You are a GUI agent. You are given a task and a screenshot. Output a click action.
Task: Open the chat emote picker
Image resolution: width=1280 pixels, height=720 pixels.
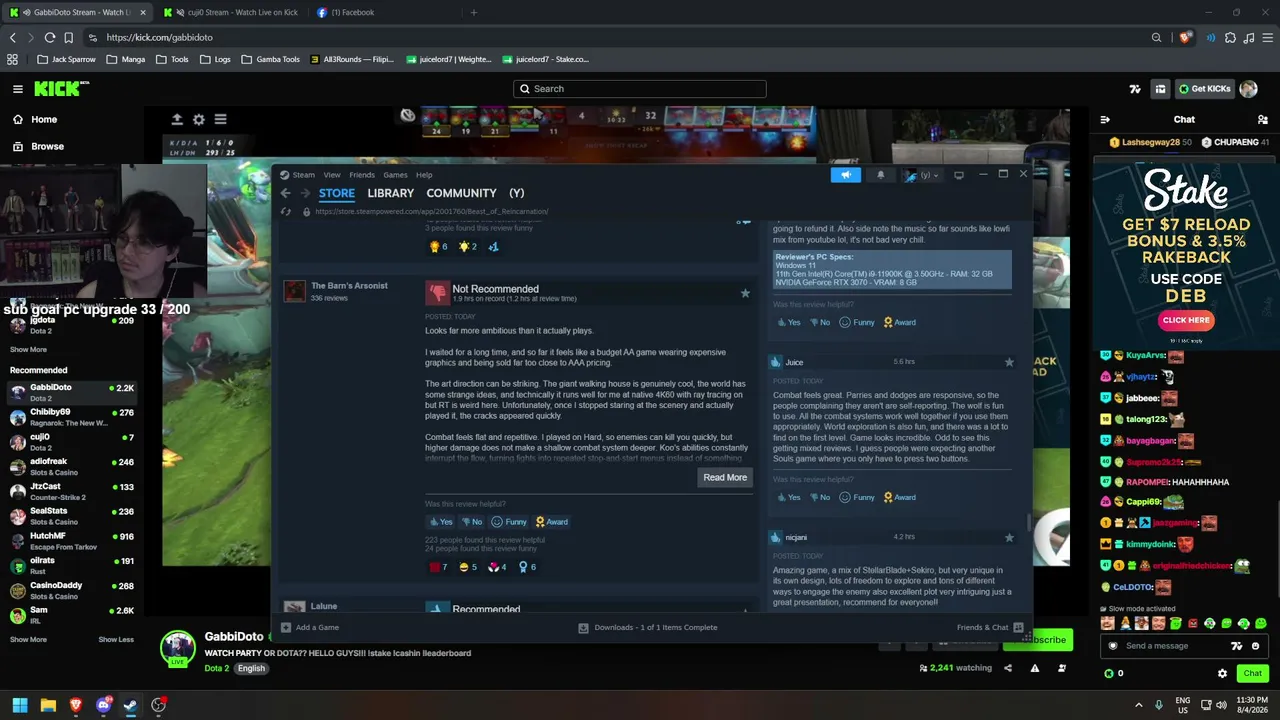pyautogui.click(x=1255, y=646)
